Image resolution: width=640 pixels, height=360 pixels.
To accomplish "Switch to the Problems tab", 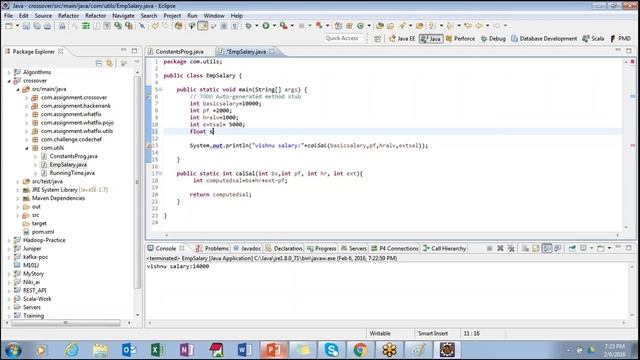I will (x=212, y=248).
